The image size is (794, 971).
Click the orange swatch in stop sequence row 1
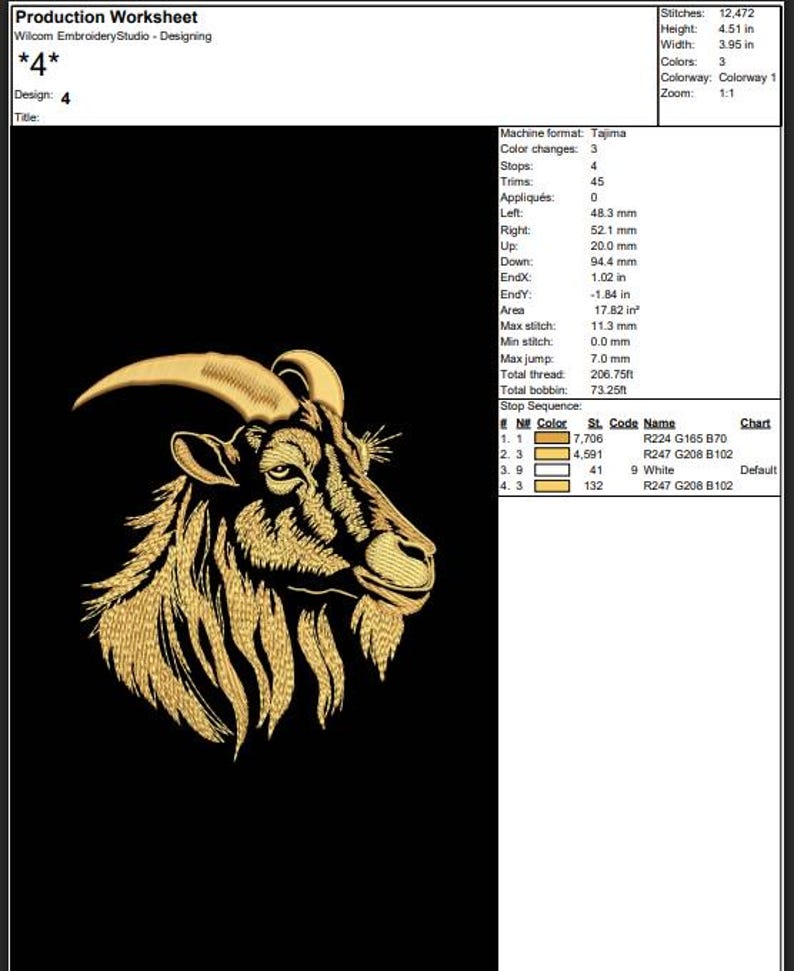(x=551, y=438)
